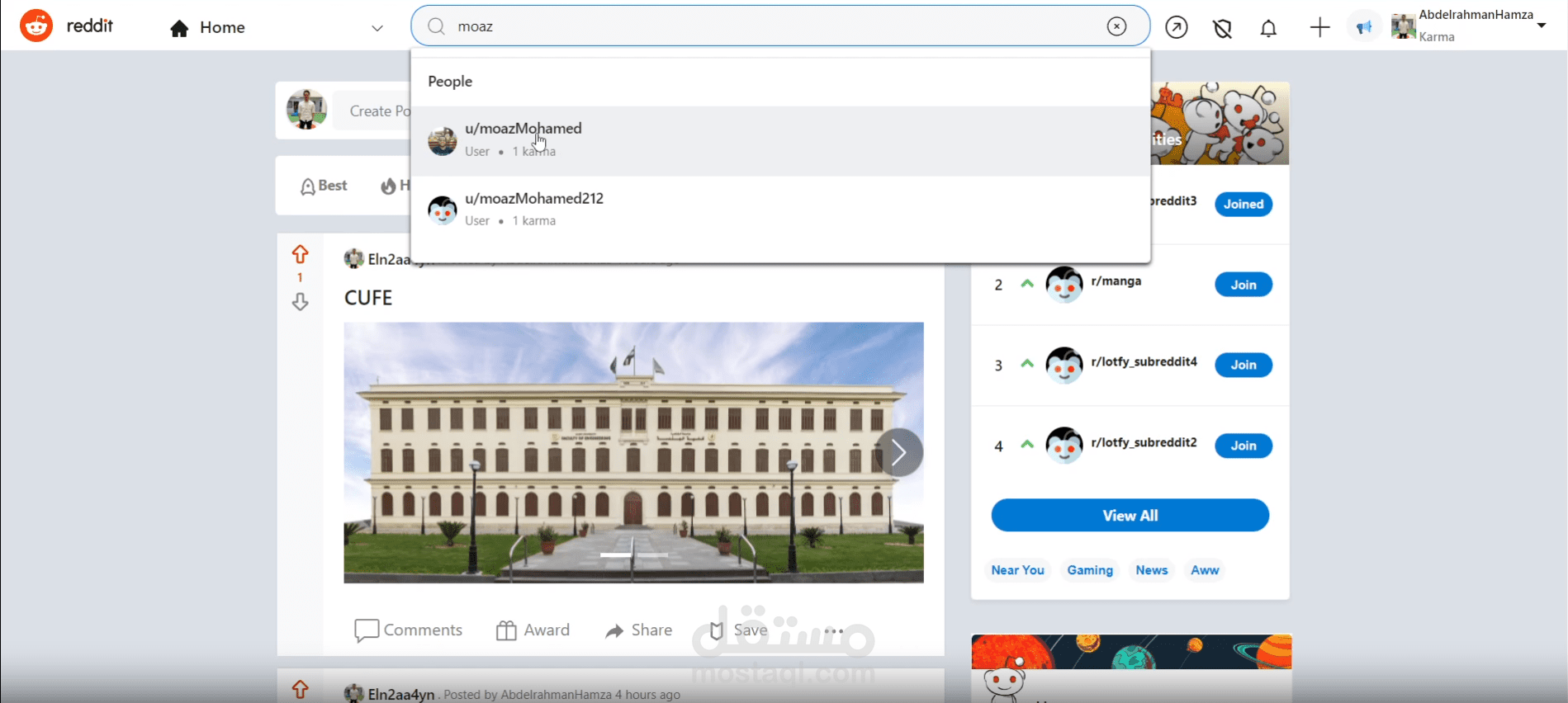
Task: Click the Karma text under the username
Action: pos(1437,37)
